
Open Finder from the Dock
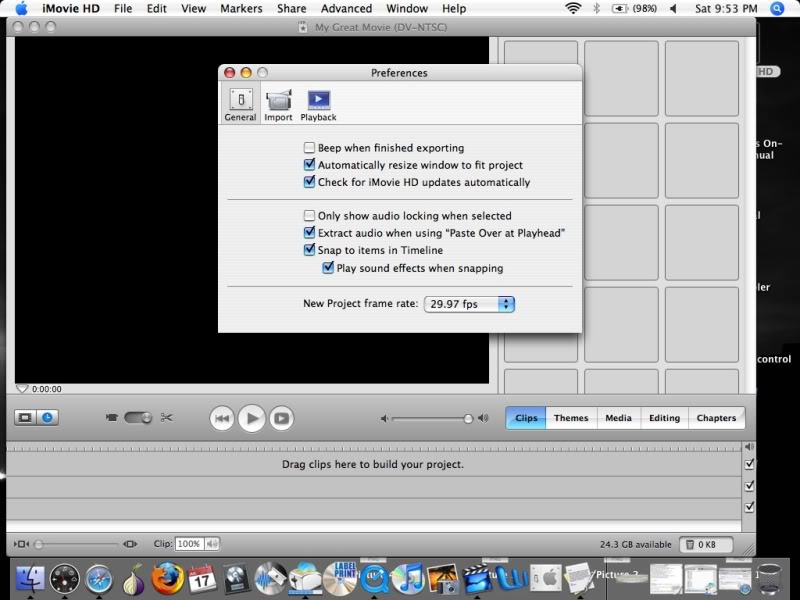click(30, 580)
